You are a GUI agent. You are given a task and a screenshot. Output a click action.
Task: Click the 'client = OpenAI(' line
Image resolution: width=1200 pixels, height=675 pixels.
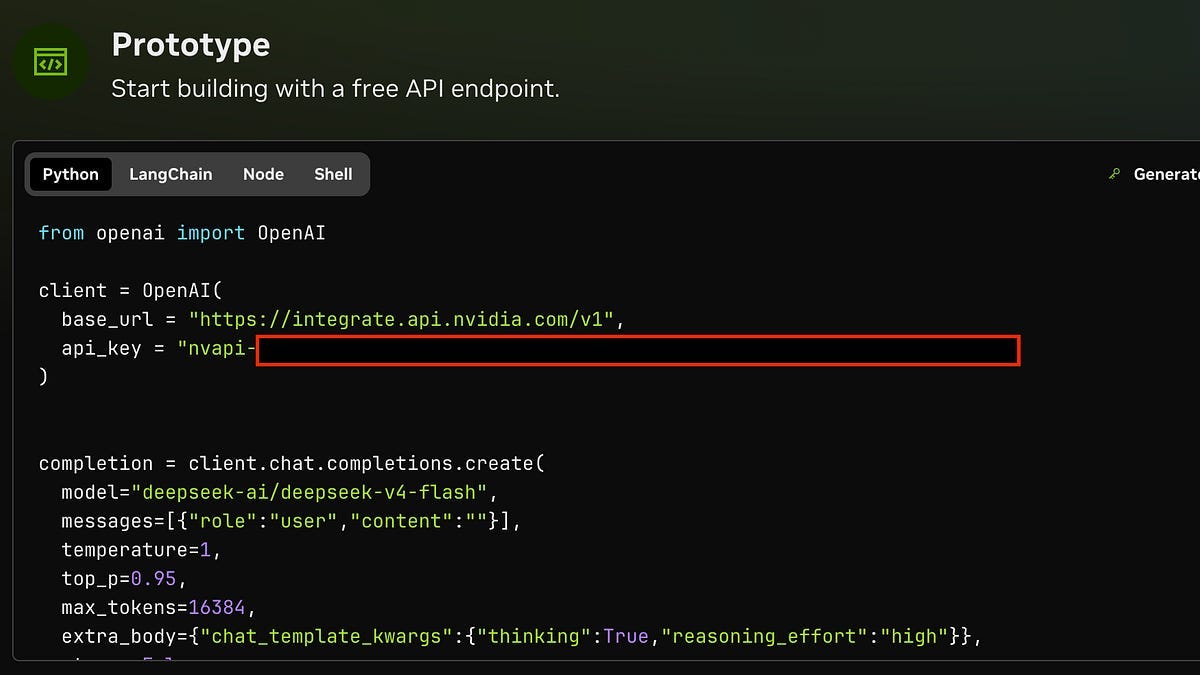[130, 291]
